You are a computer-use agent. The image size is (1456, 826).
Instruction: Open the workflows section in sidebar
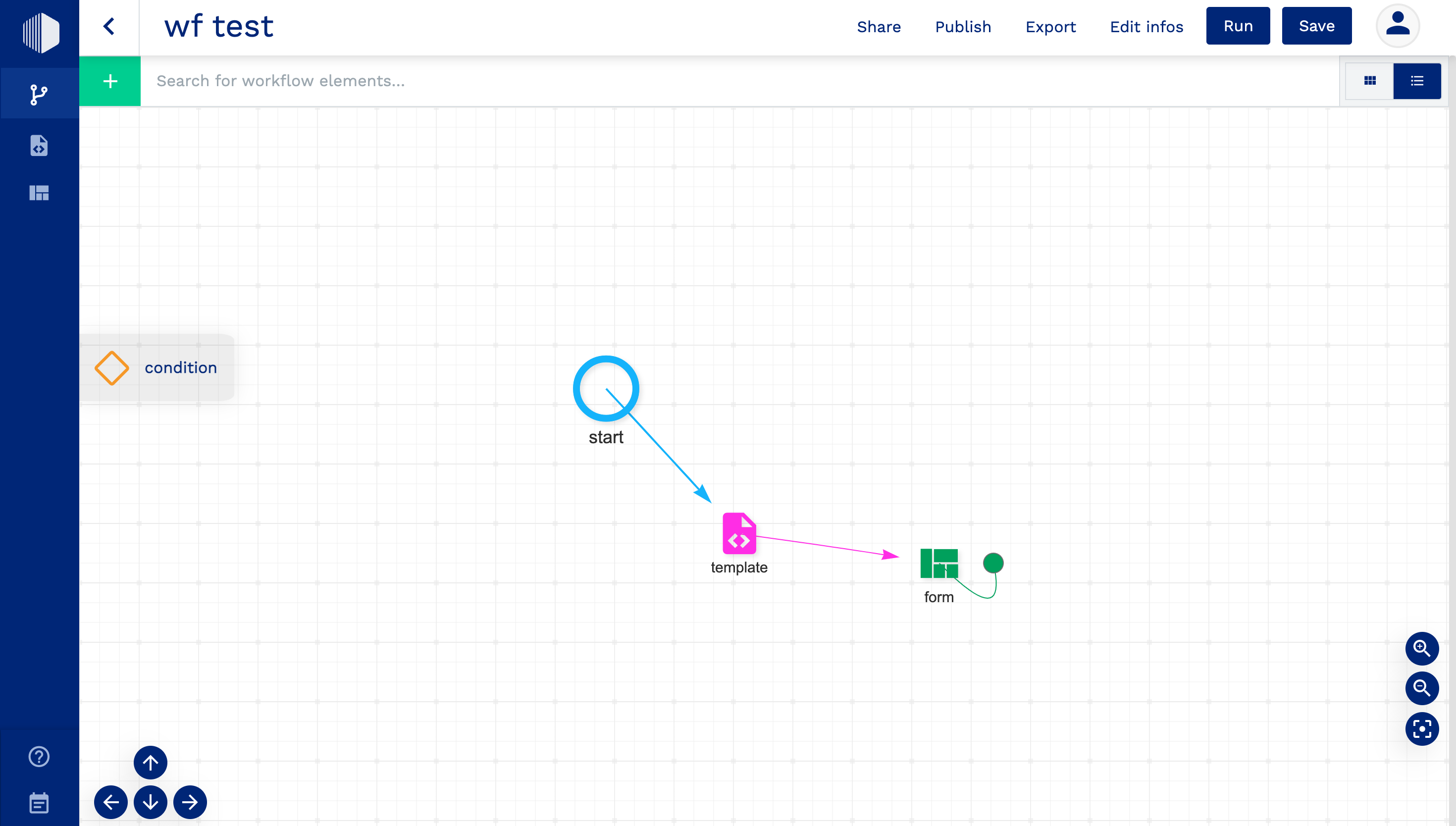[39, 94]
